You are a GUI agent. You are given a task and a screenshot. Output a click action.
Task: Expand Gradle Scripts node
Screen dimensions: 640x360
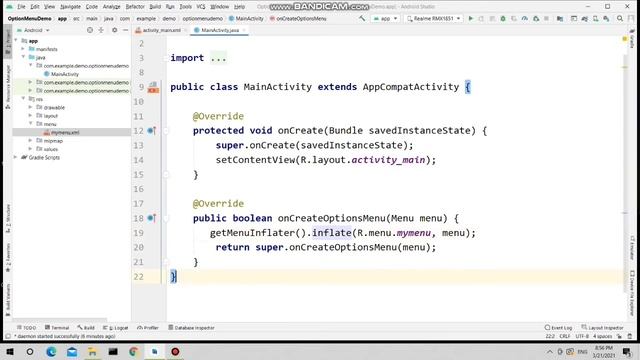[x=16, y=157]
